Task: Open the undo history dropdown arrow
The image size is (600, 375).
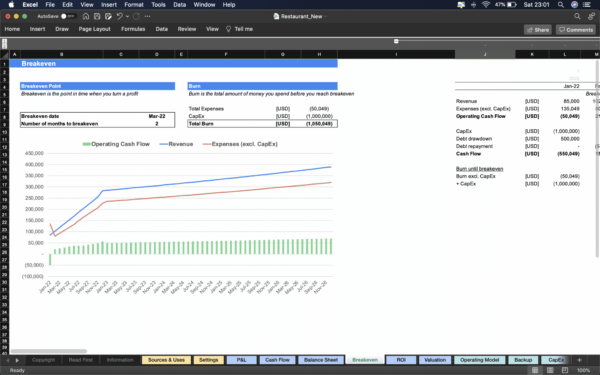Action: [127, 16]
